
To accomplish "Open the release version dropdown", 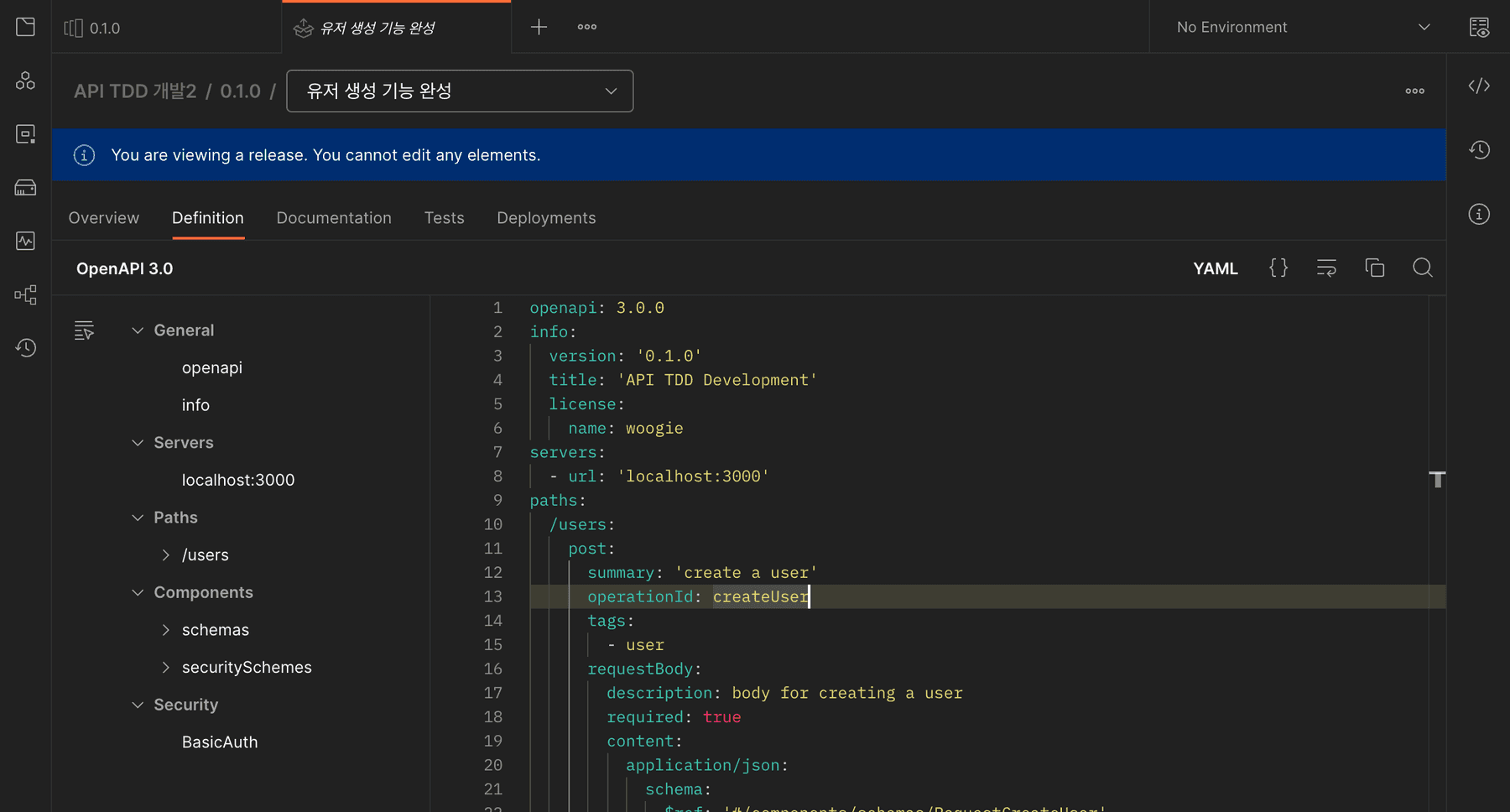I will (x=460, y=91).
